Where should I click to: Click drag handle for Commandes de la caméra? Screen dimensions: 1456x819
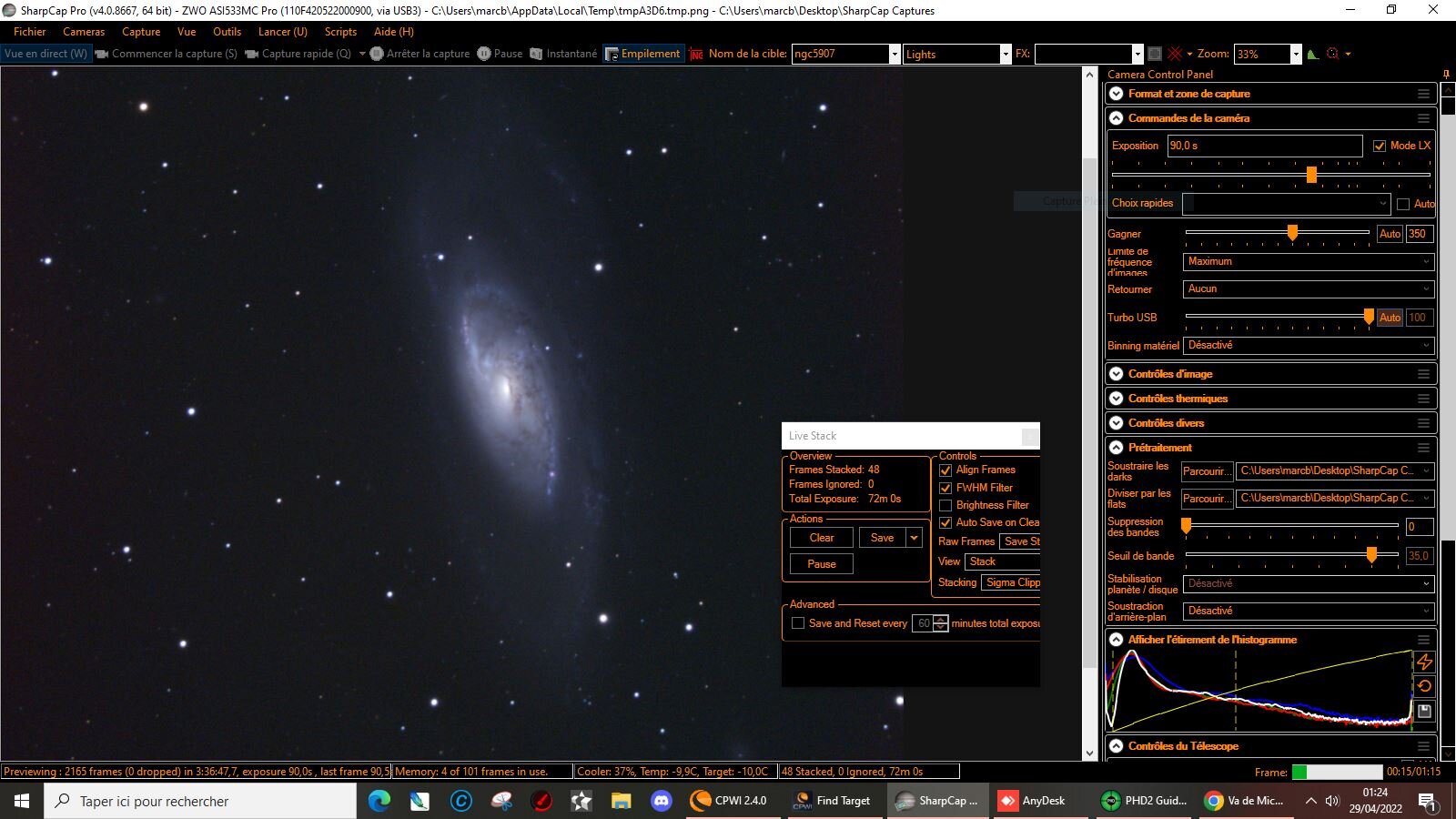1423,118
